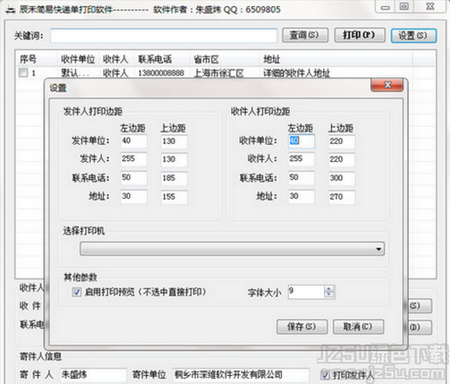
Task: Open the 设置(S) settings button
Action: (413, 35)
